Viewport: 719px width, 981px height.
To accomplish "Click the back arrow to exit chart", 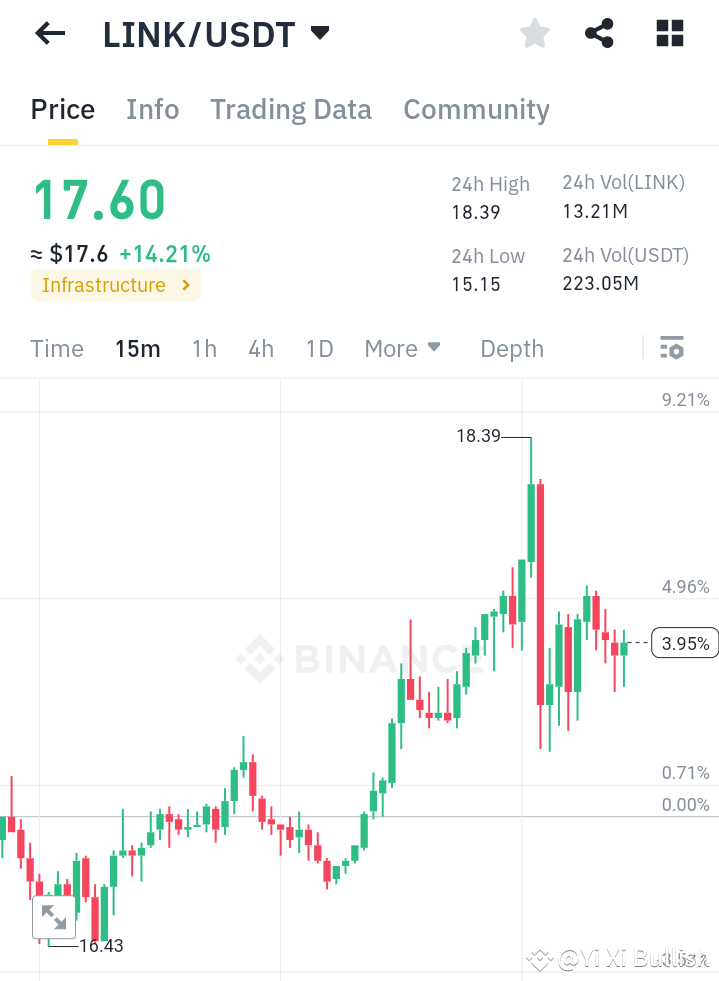I will pos(48,33).
